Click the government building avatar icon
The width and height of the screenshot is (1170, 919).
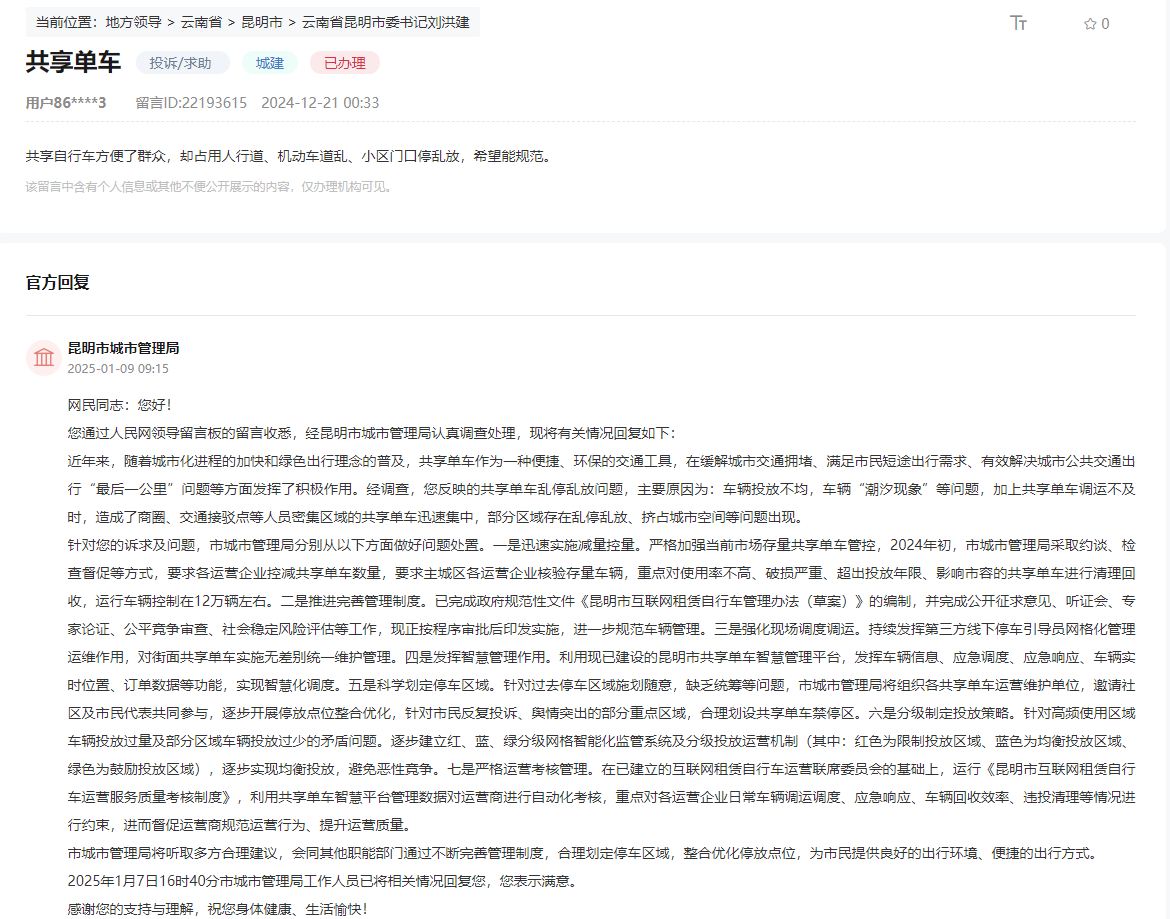[44, 358]
